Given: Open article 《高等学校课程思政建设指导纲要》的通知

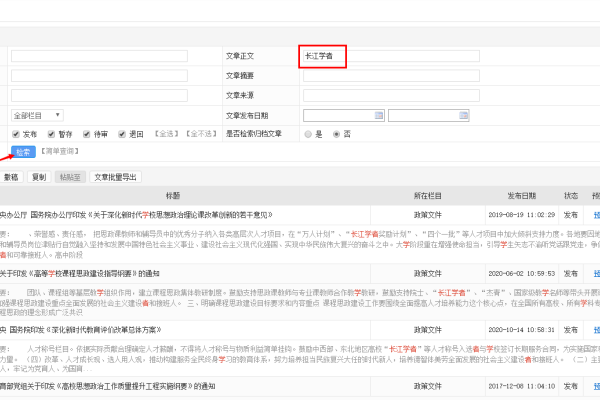Looking at the screenshot, I should coord(80,274).
